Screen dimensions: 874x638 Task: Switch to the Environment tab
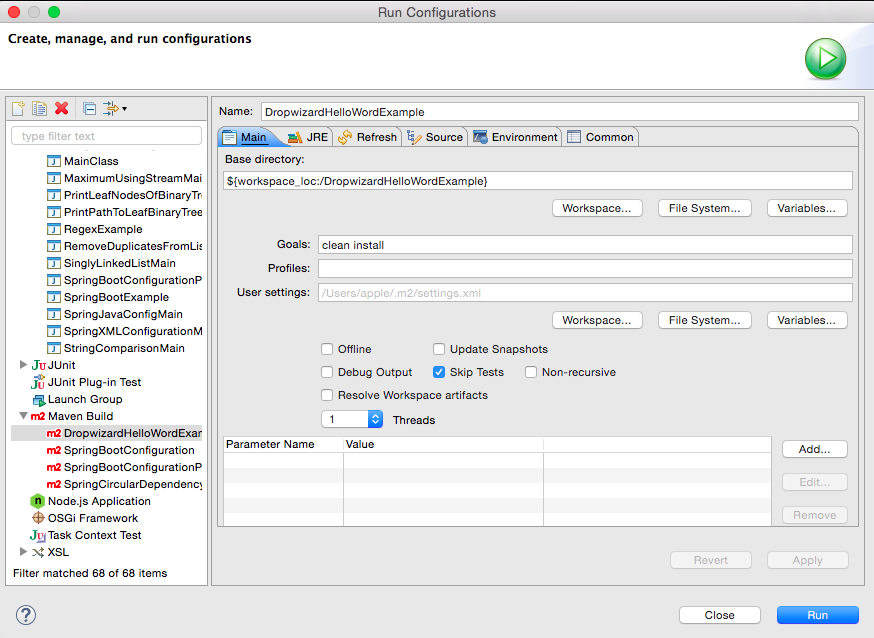point(515,137)
